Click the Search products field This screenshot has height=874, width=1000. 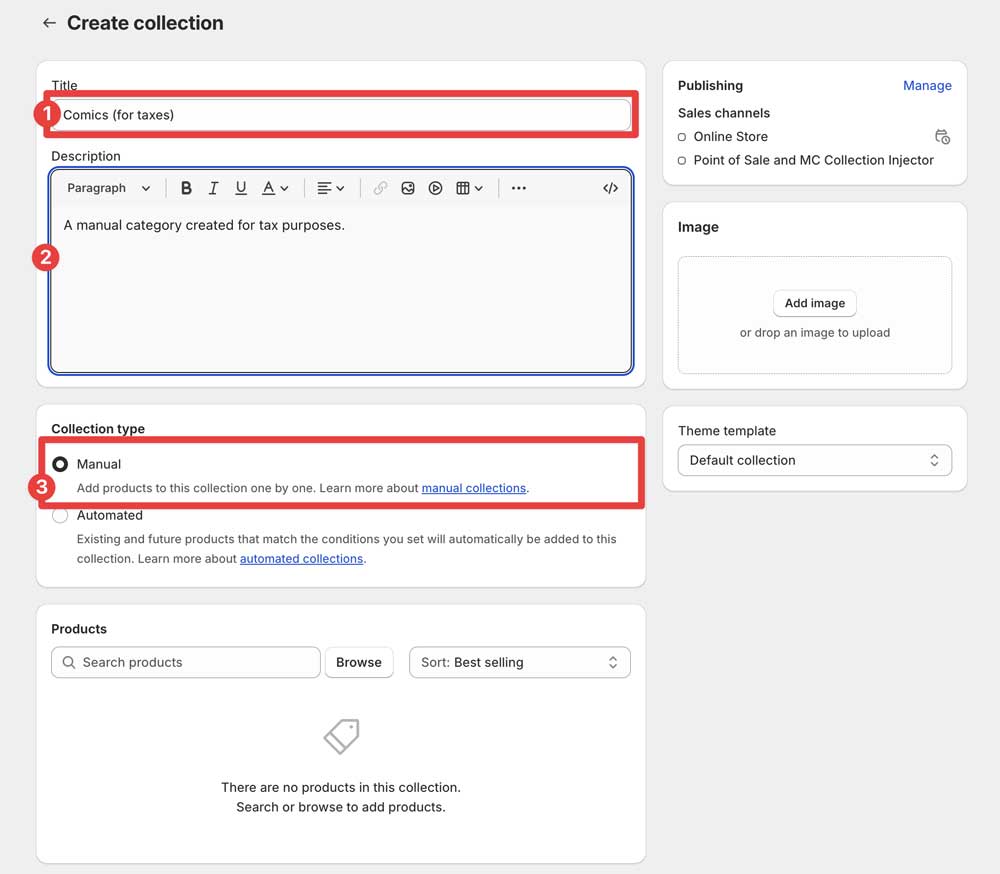pyautogui.click(x=186, y=662)
